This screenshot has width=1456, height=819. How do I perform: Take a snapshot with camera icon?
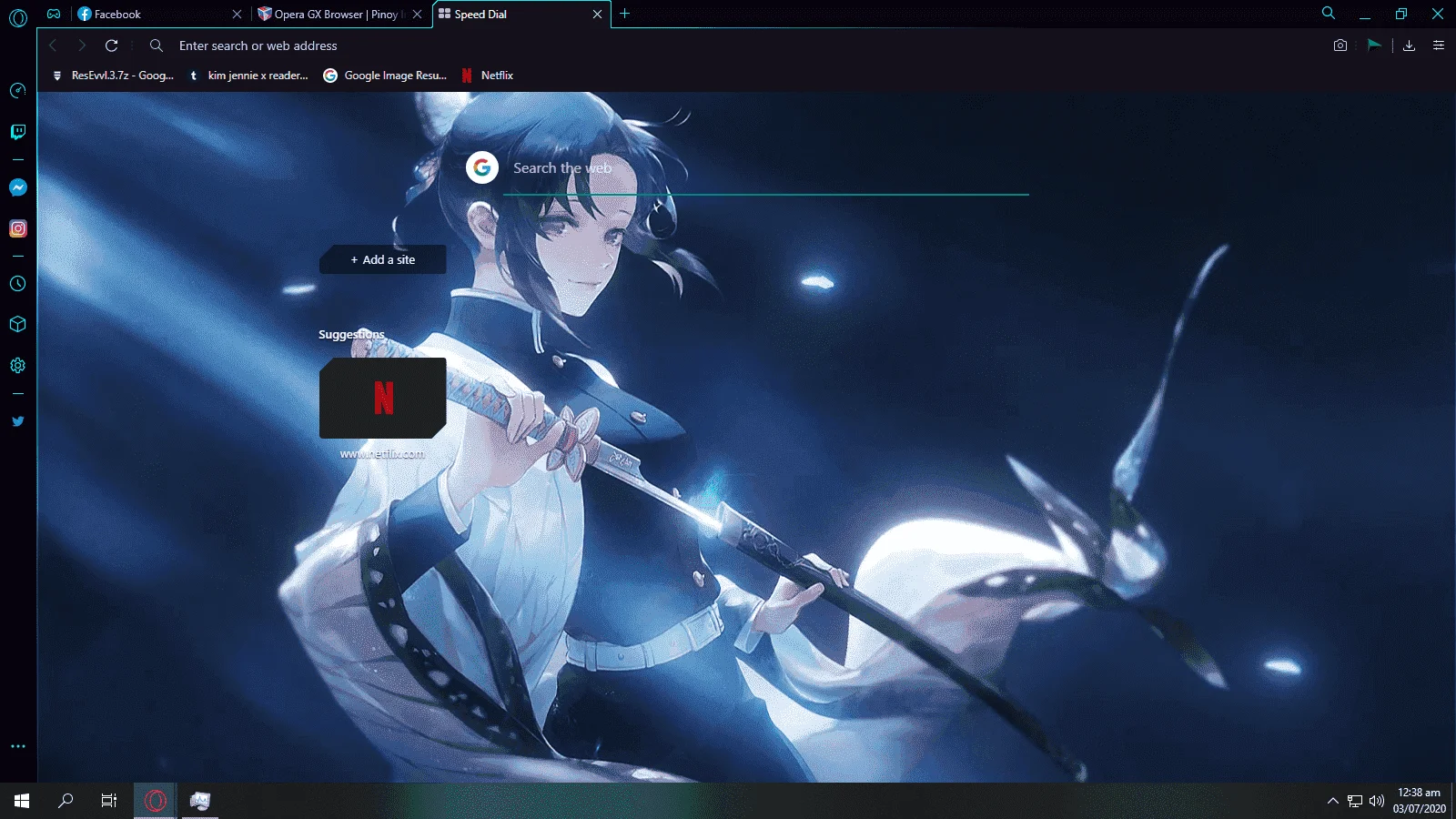click(1340, 45)
